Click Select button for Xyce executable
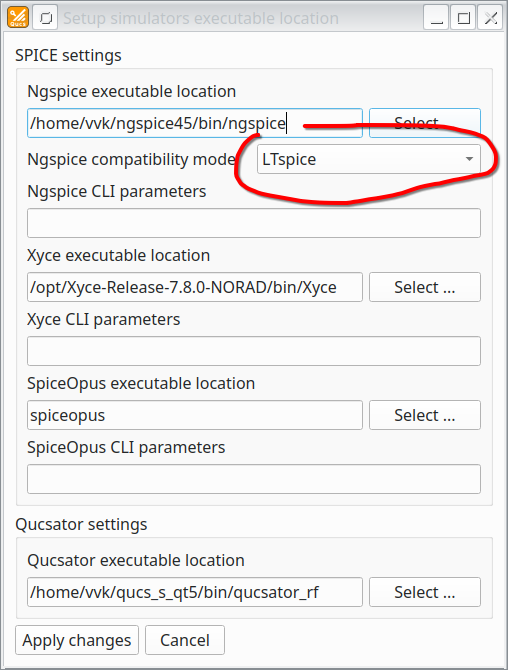The height and width of the screenshot is (670, 508). click(425, 287)
